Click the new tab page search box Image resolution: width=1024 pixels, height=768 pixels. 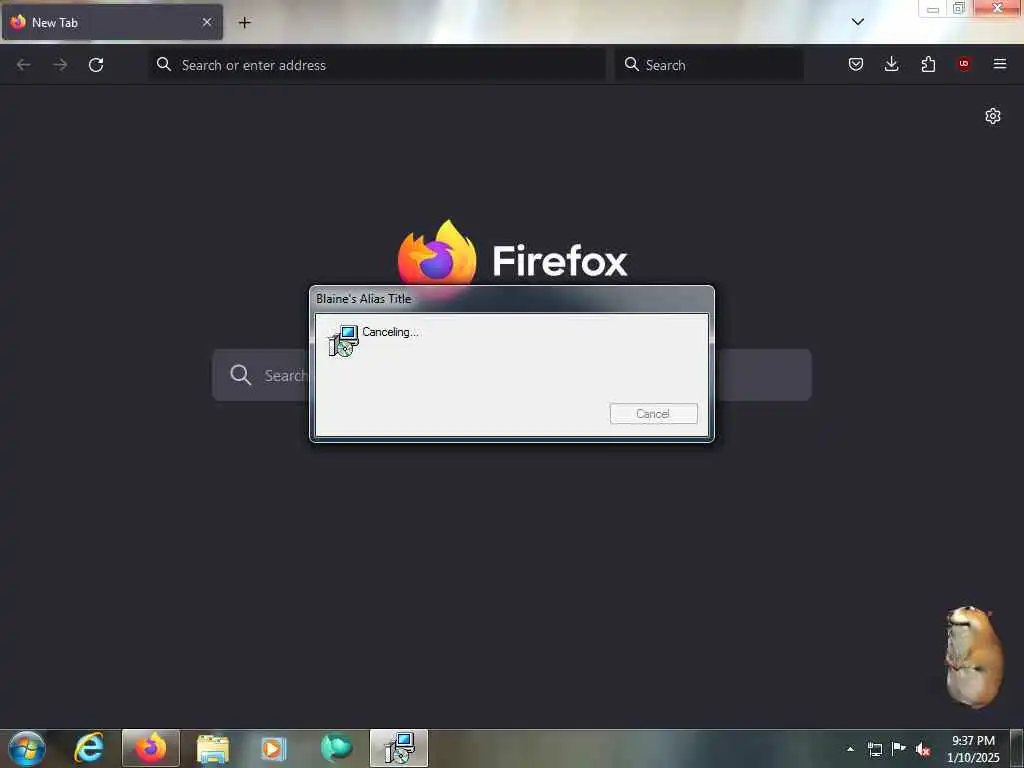pyautogui.click(x=511, y=375)
